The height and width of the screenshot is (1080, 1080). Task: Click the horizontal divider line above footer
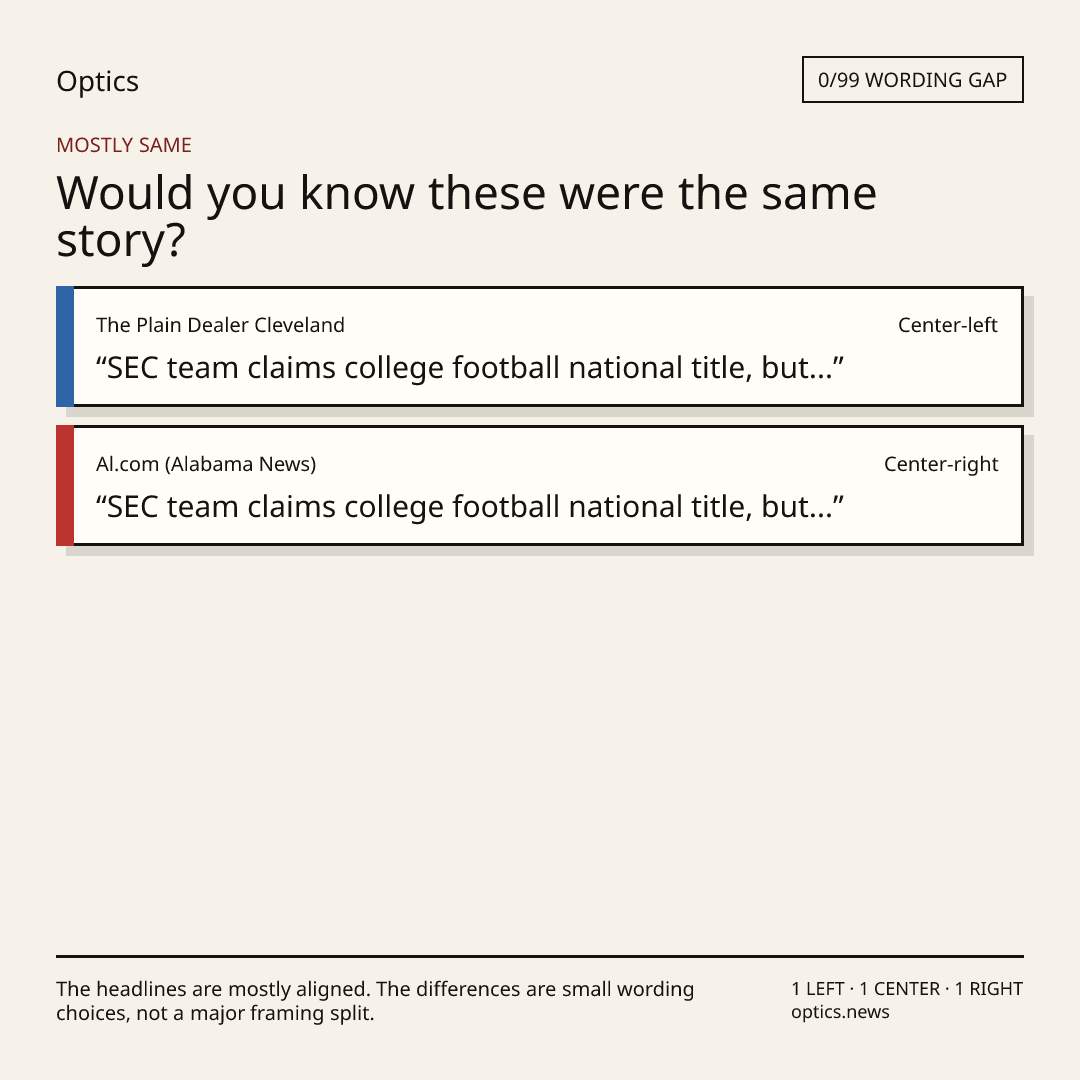540,956
